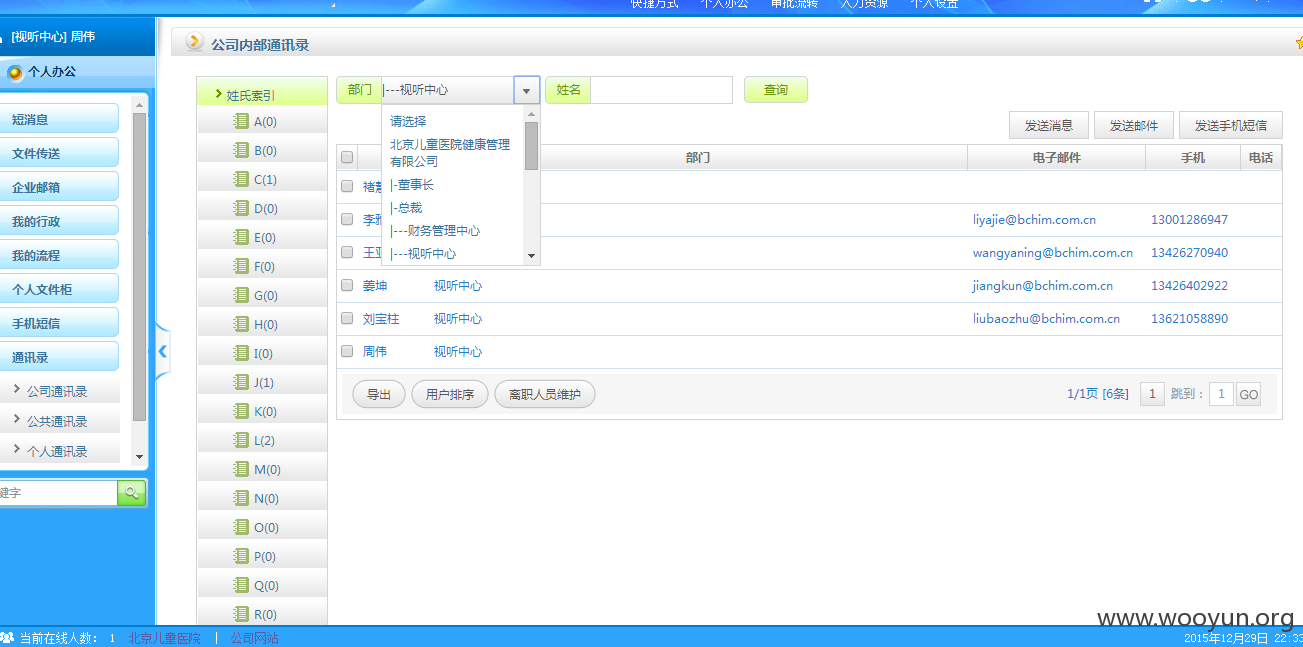The height and width of the screenshot is (647, 1303).
Task: Check the box next to 姜坤
Action: click(347, 285)
